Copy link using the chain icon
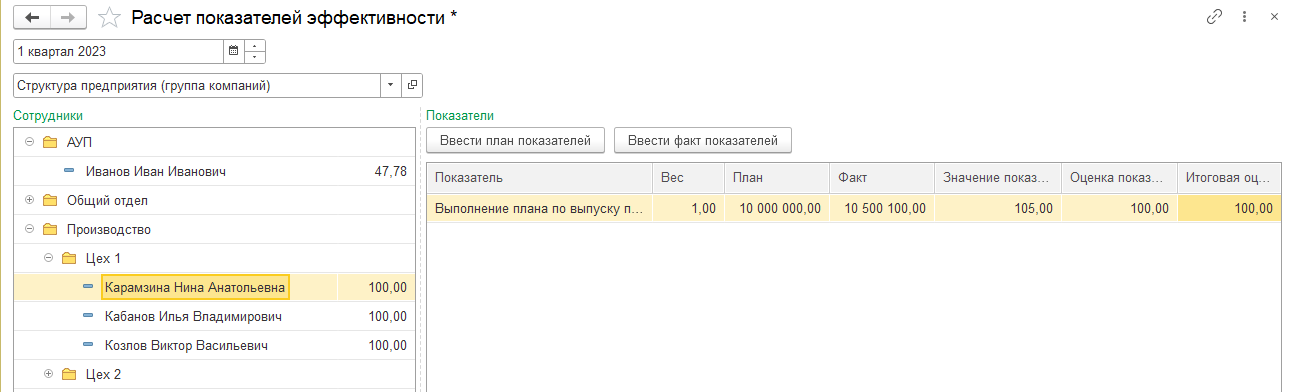The width and height of the screenshot is (1293, 392). pos(1215,17)
